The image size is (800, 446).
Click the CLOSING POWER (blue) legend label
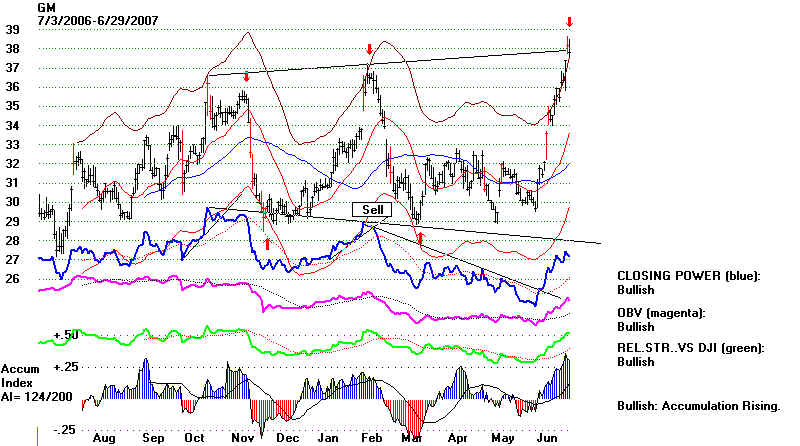point(689,276)
